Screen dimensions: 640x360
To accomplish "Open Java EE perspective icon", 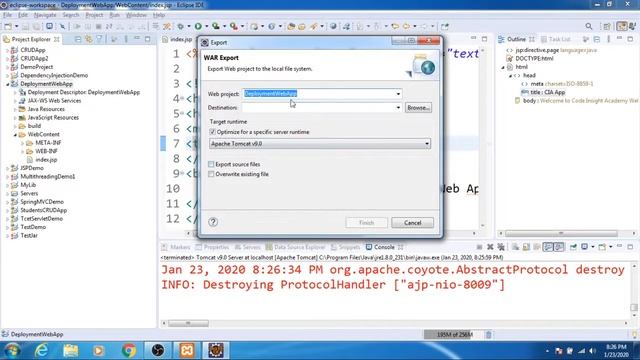I will click(x=622, y=26).
